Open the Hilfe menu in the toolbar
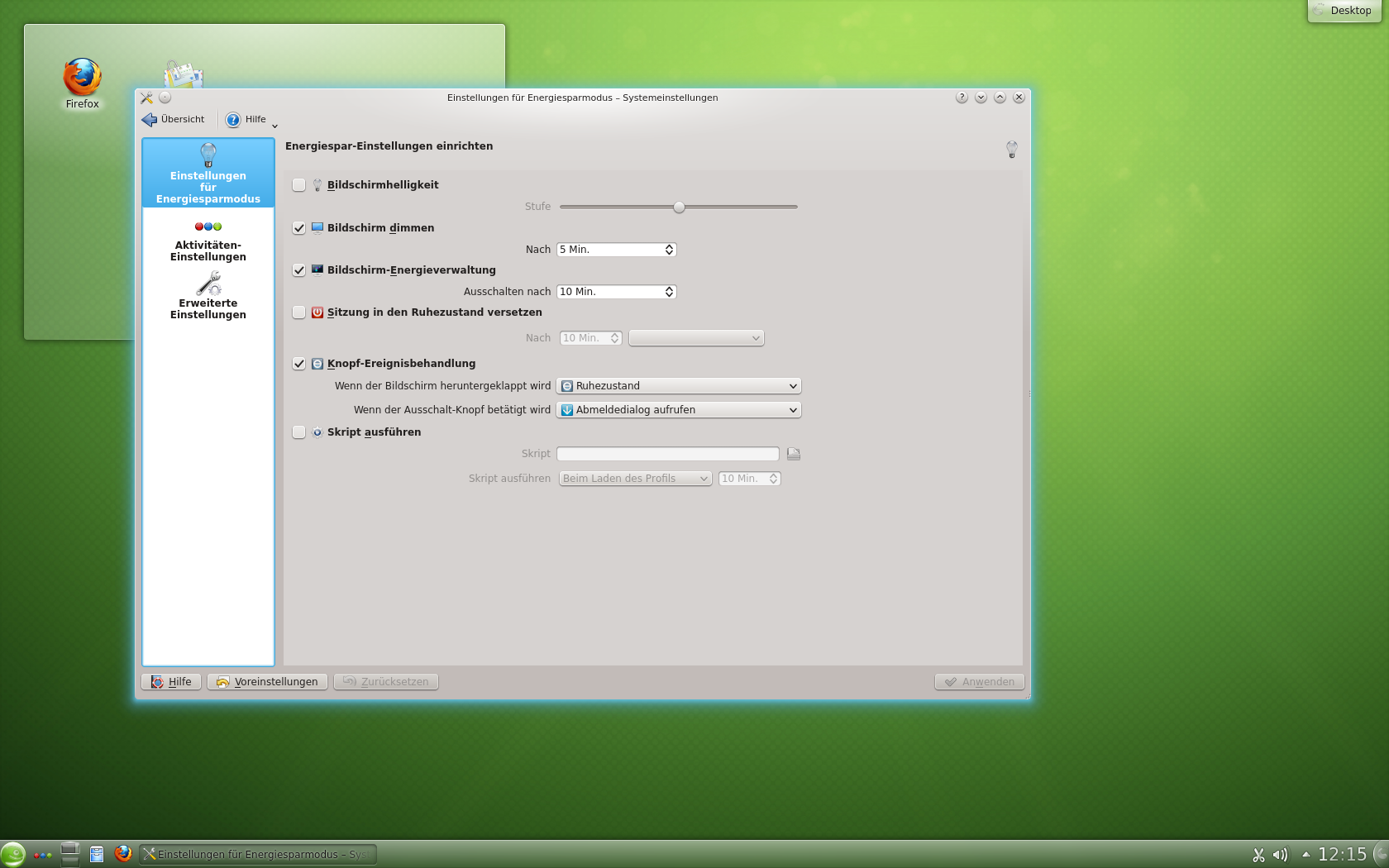Screen dimensions: 1389x868 [x=248, y=119]
